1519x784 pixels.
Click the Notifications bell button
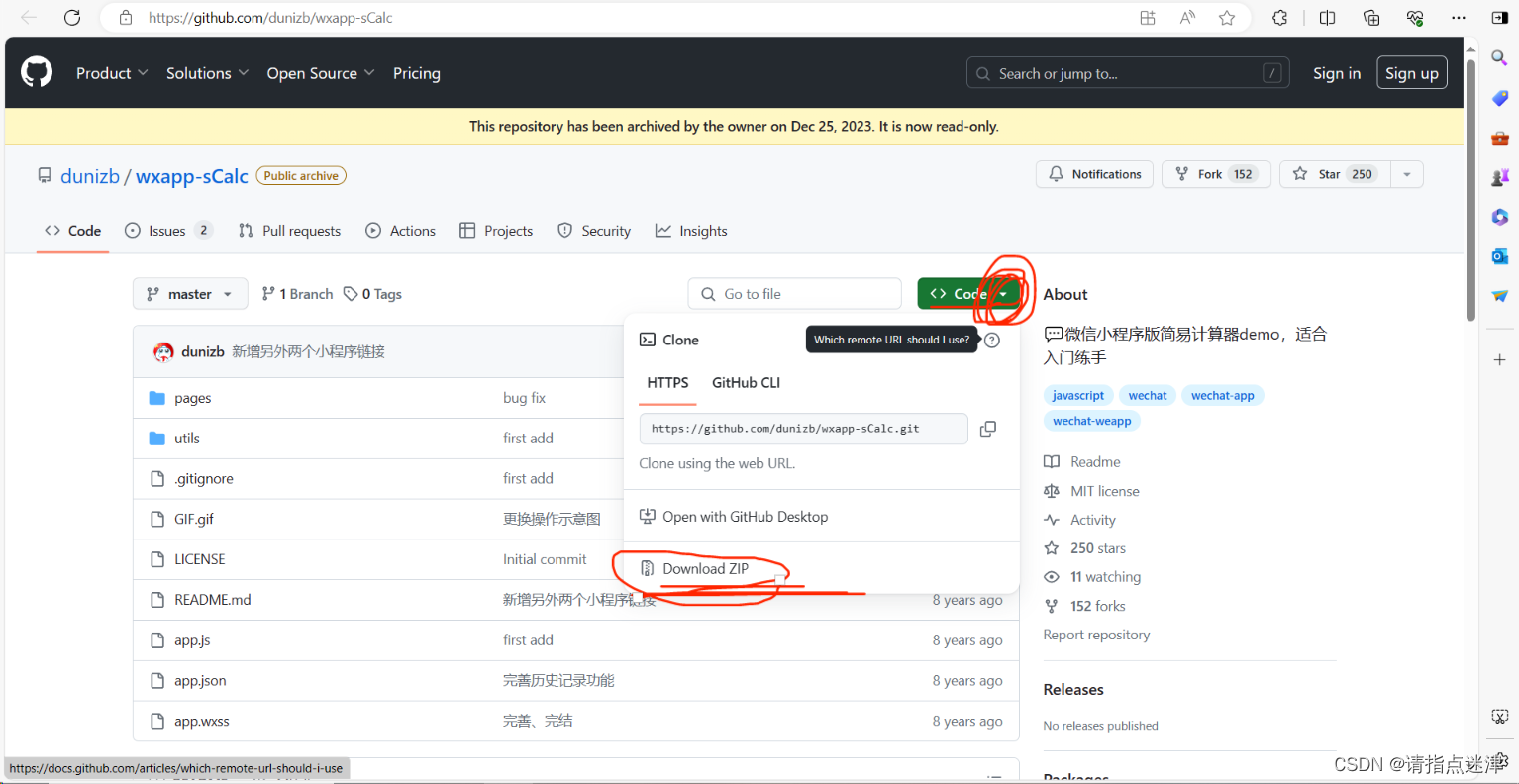coord(1094,174)
